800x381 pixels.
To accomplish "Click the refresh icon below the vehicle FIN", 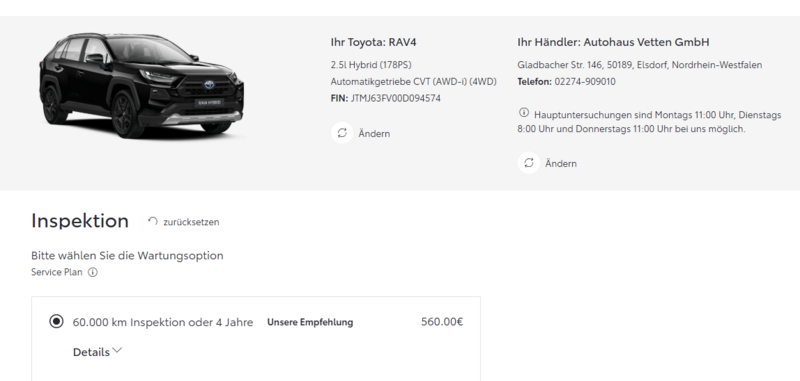I will [342, 133].
